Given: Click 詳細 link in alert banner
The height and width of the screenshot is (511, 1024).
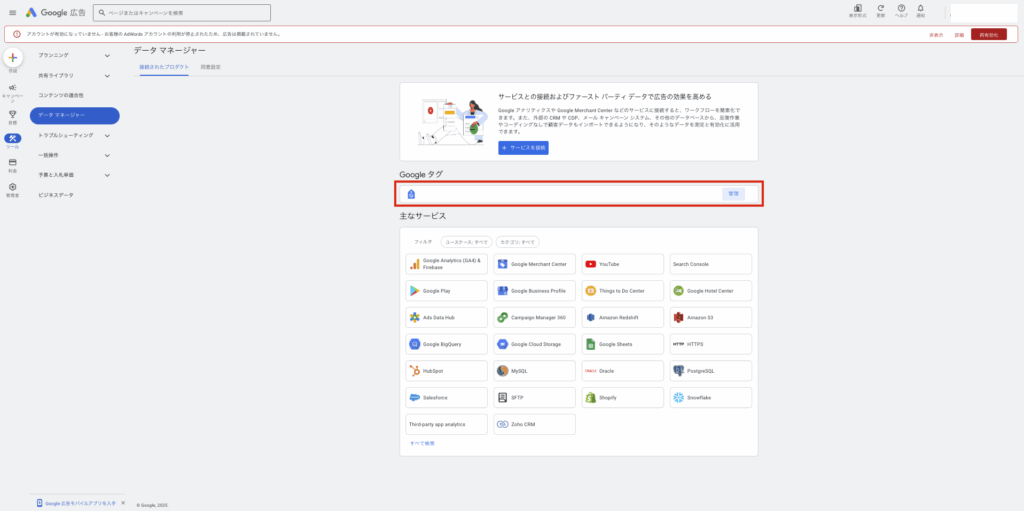Looking at the screenshot, I should pos(959,35).
